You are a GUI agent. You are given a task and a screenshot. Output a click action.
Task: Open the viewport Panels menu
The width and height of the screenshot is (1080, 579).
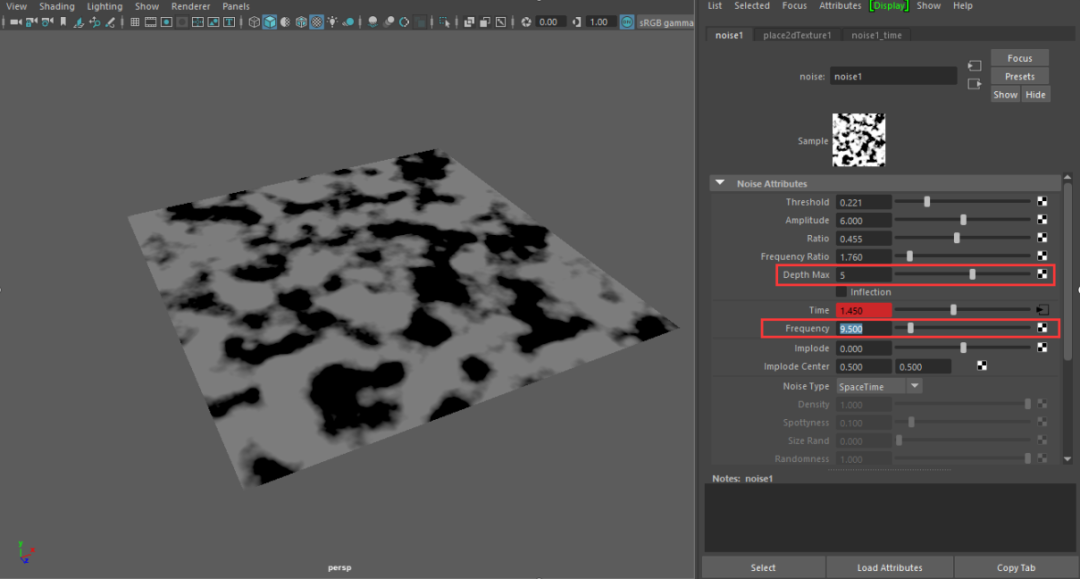(x=236, y=6)
